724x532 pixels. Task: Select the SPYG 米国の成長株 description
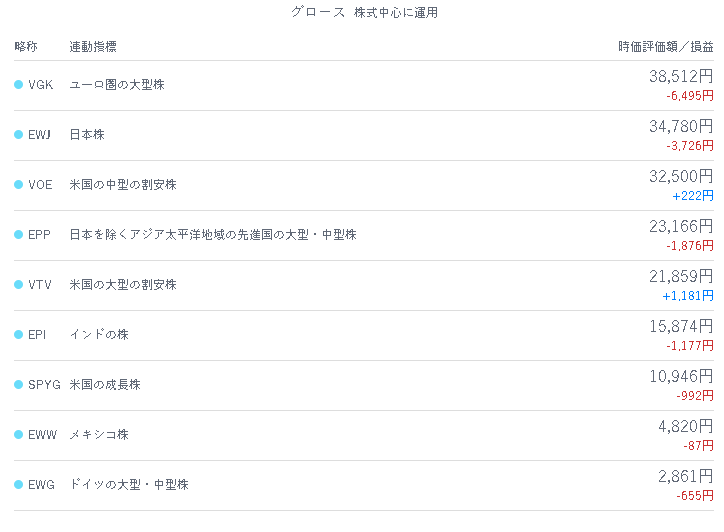coord(105,384)
